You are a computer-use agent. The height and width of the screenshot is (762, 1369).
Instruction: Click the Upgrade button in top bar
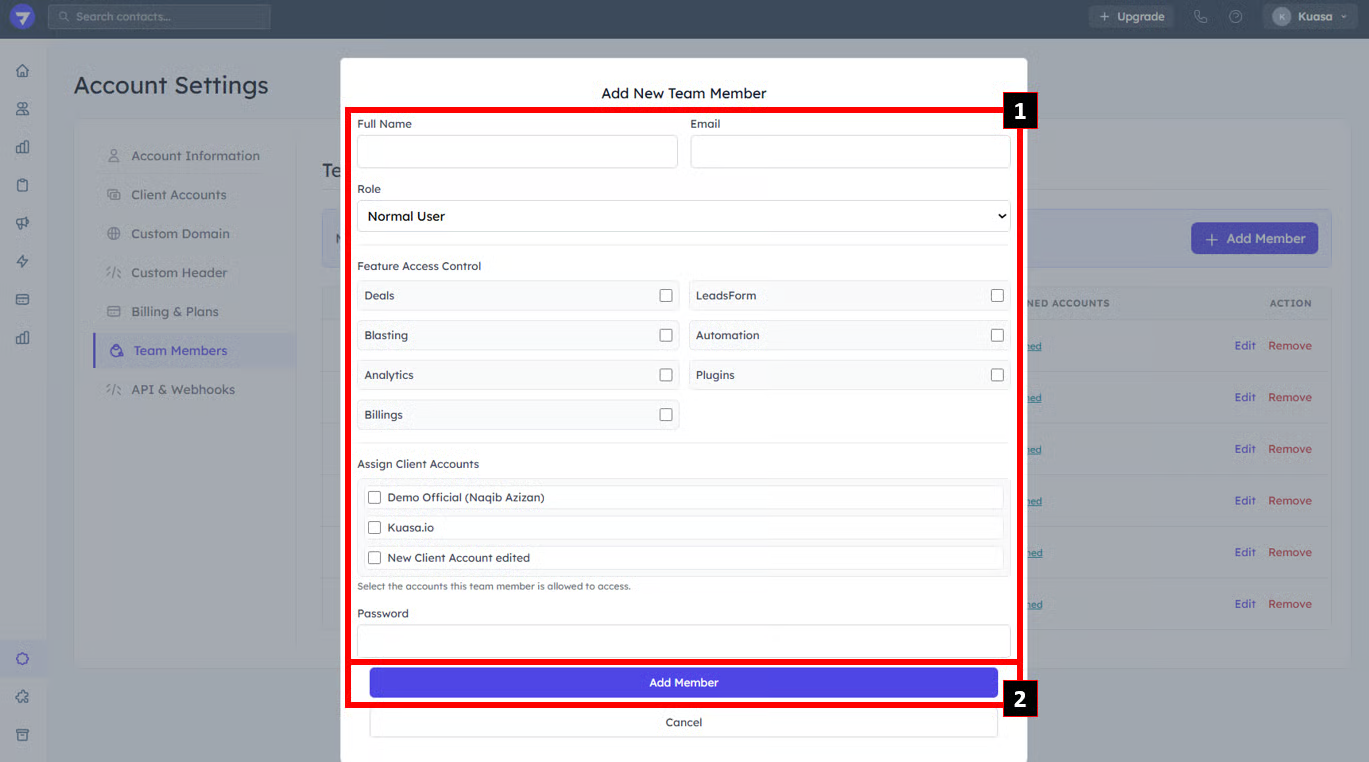(x=1131, y=17)
